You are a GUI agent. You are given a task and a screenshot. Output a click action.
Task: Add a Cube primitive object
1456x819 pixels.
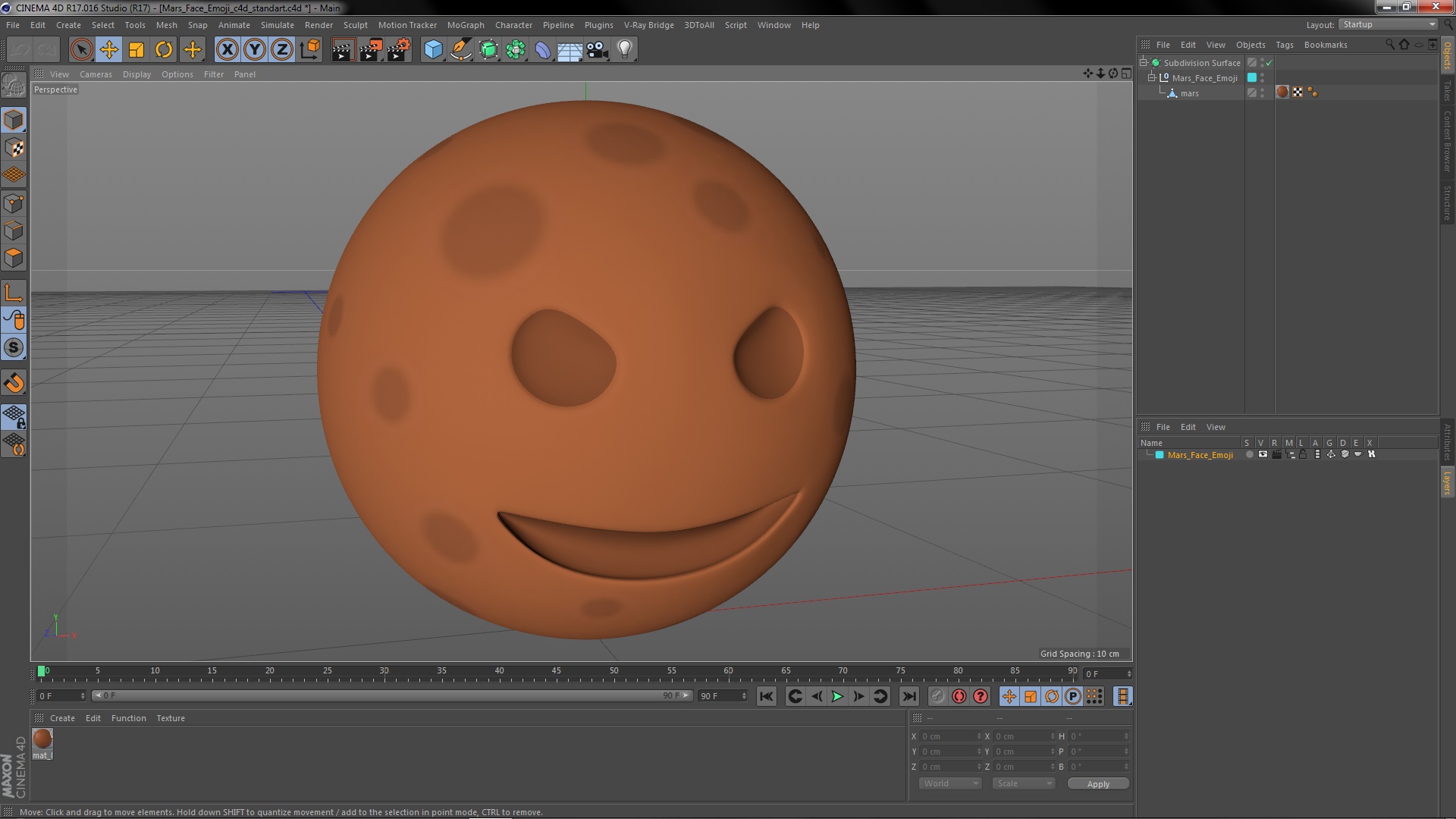[x=433, y=50]
